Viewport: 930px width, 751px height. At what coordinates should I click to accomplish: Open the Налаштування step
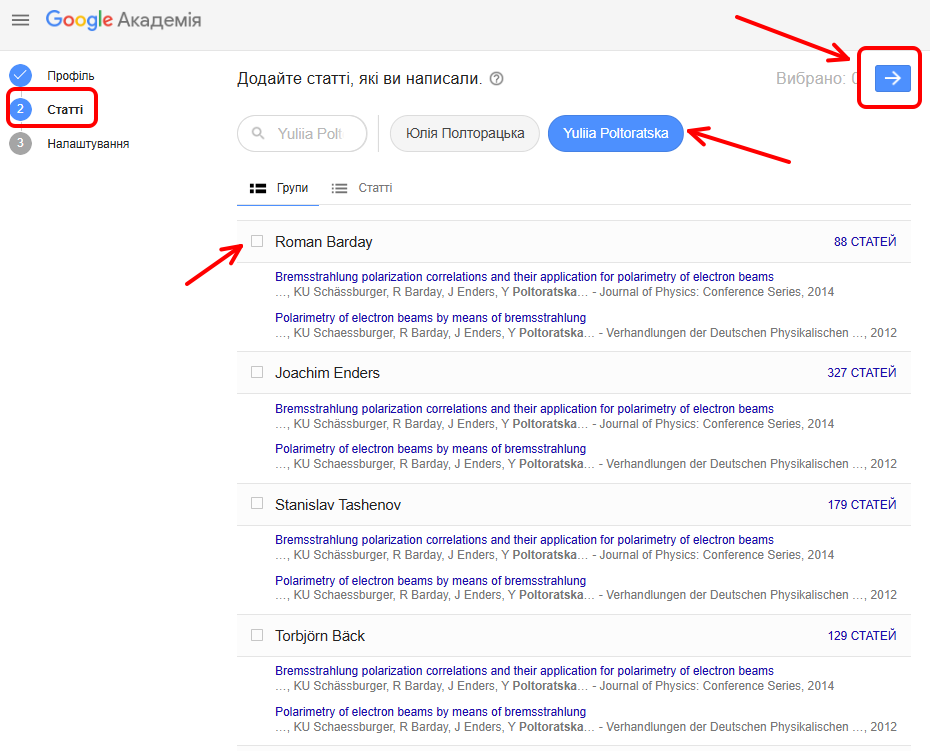tap(88, 144)
